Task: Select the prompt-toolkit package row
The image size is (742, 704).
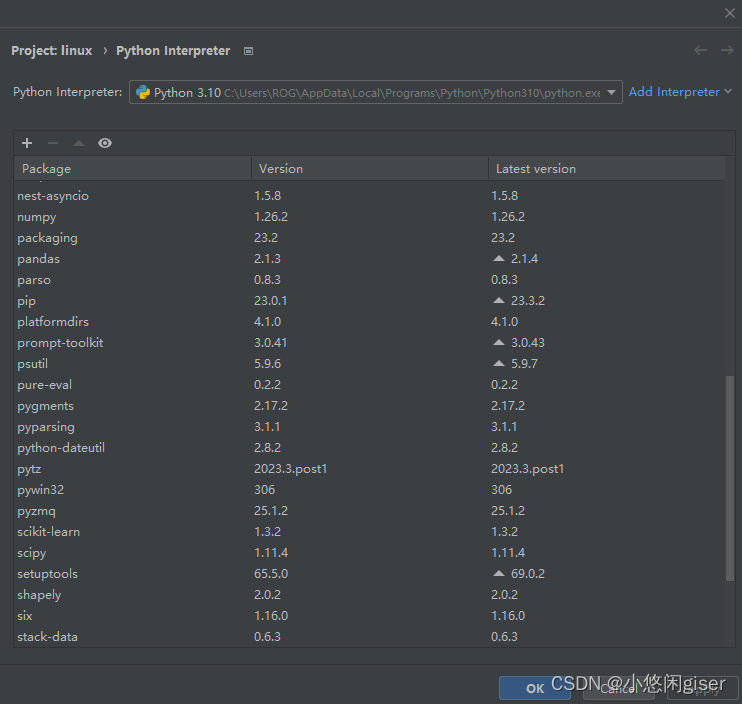Action: (369, 343)
